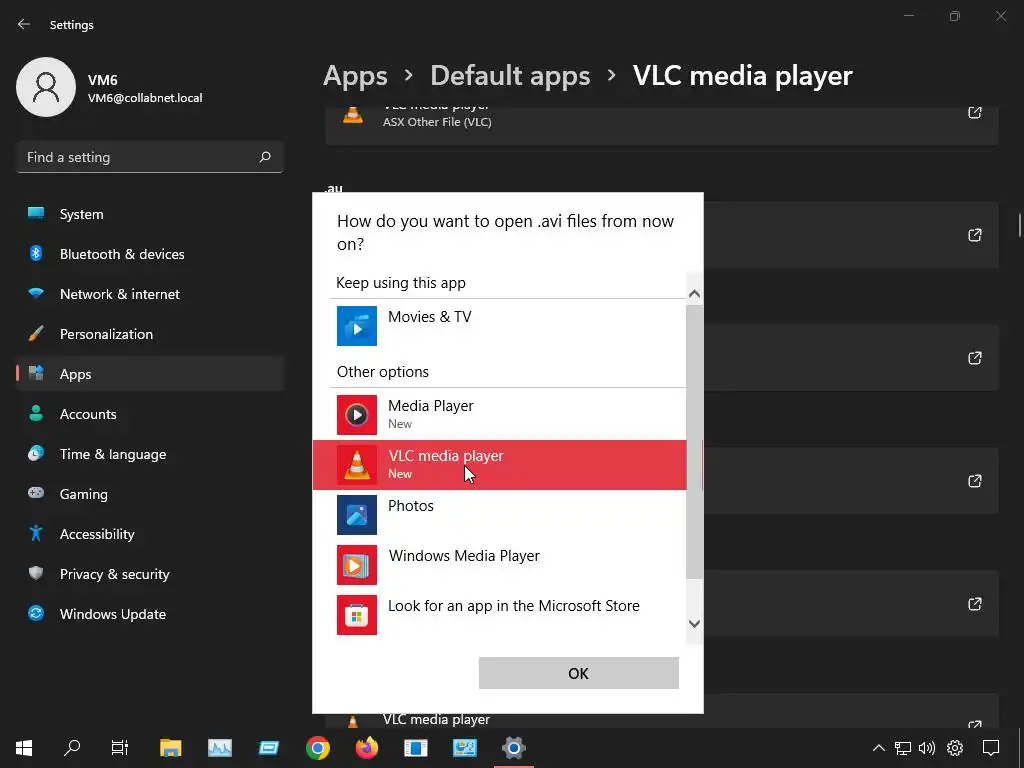This screenshot has width=1024, height=768.
Task: Choose Windows Media Player icon
Action: click(357, 565)
